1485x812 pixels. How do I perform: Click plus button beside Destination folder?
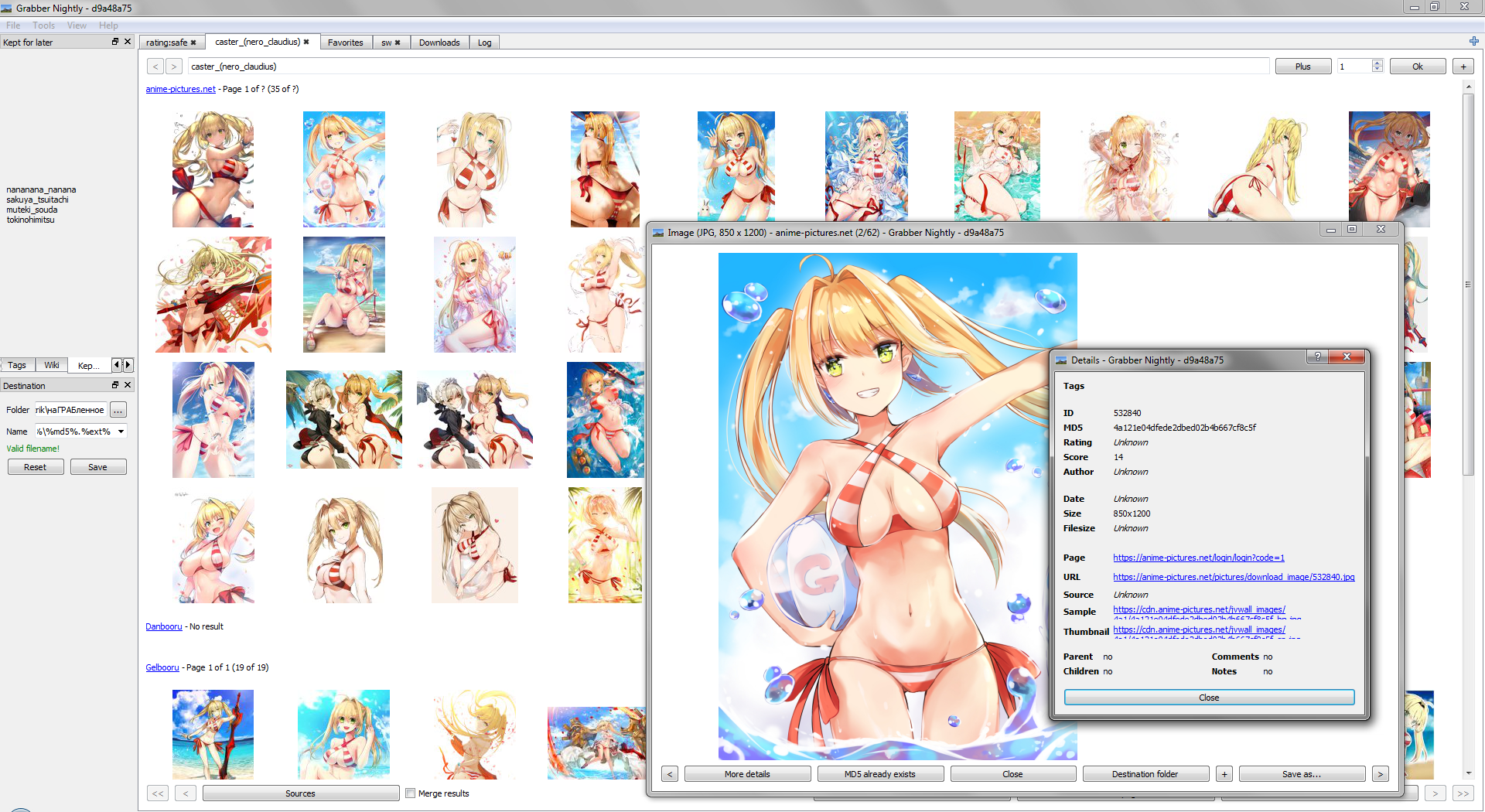tap(1224, 774)
